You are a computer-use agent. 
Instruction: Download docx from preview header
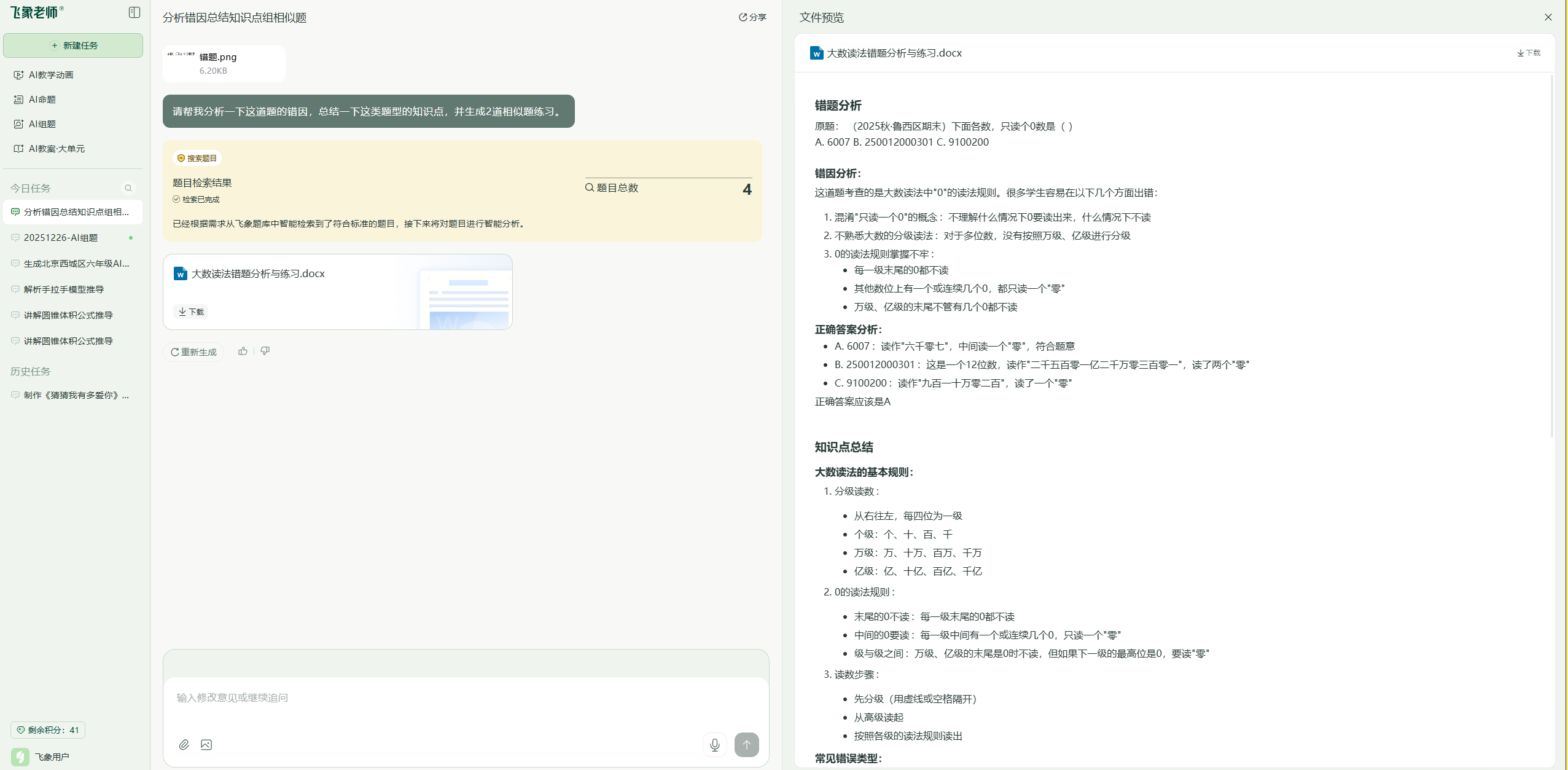point(1528,53)
